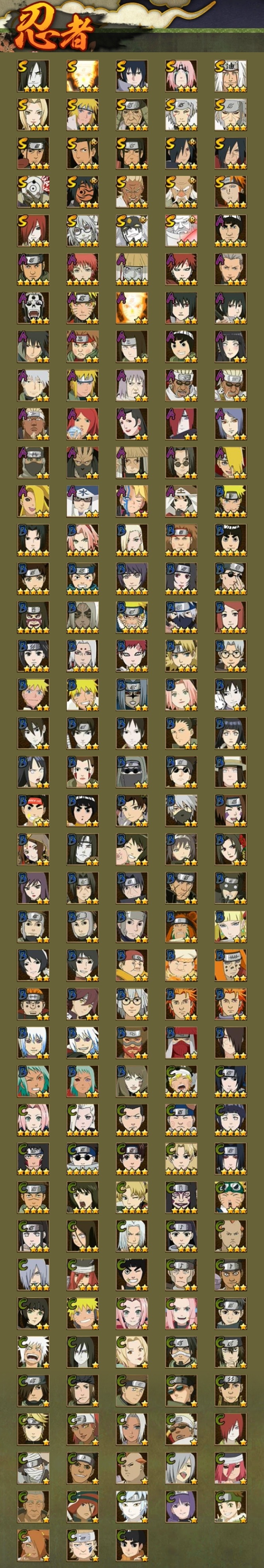
Task: Open S-rank Tobi with the orange spiral mask
Action: tap(82, 192)
